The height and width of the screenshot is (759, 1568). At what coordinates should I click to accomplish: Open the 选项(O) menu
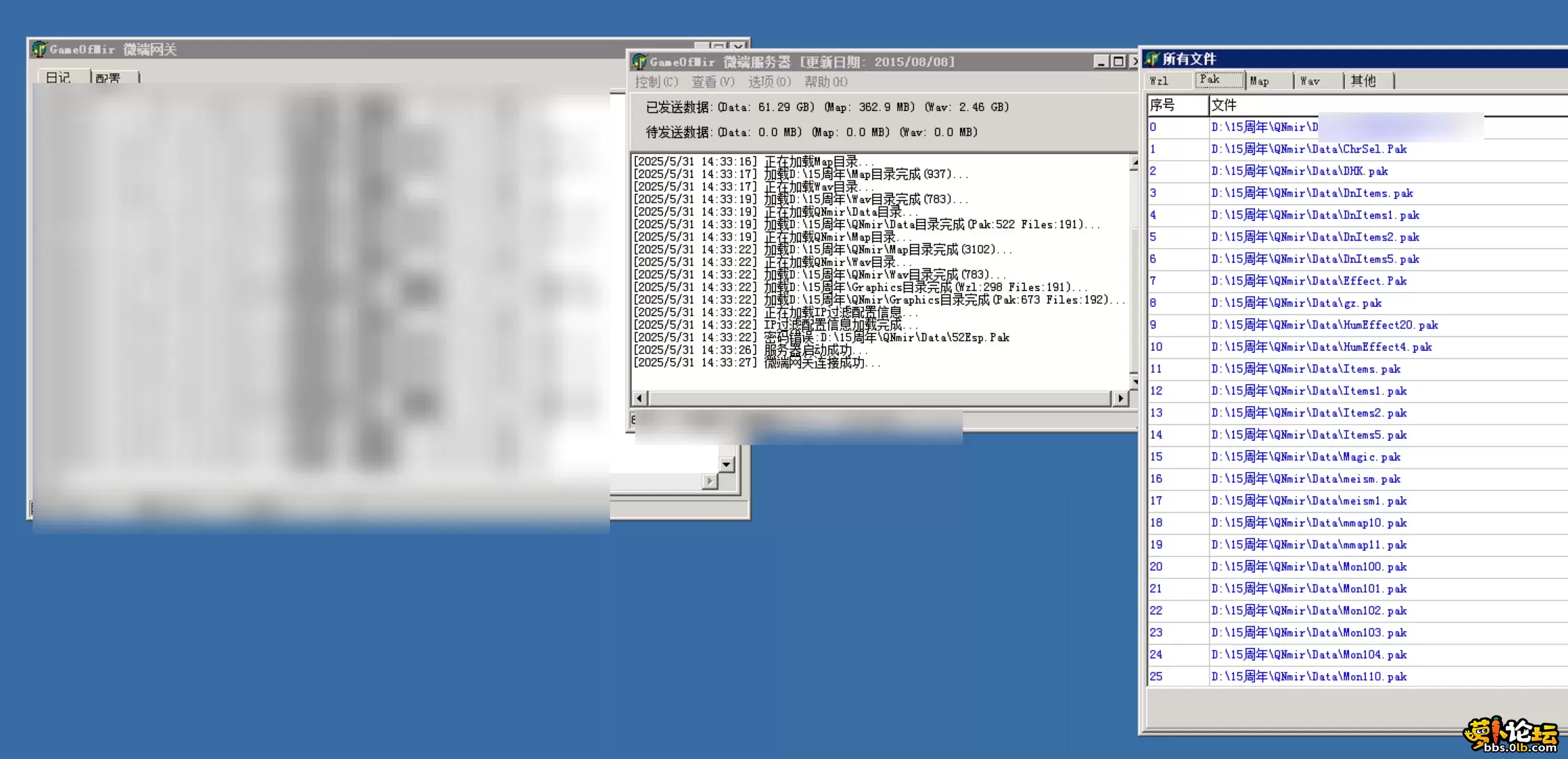[x=769, y=82]
